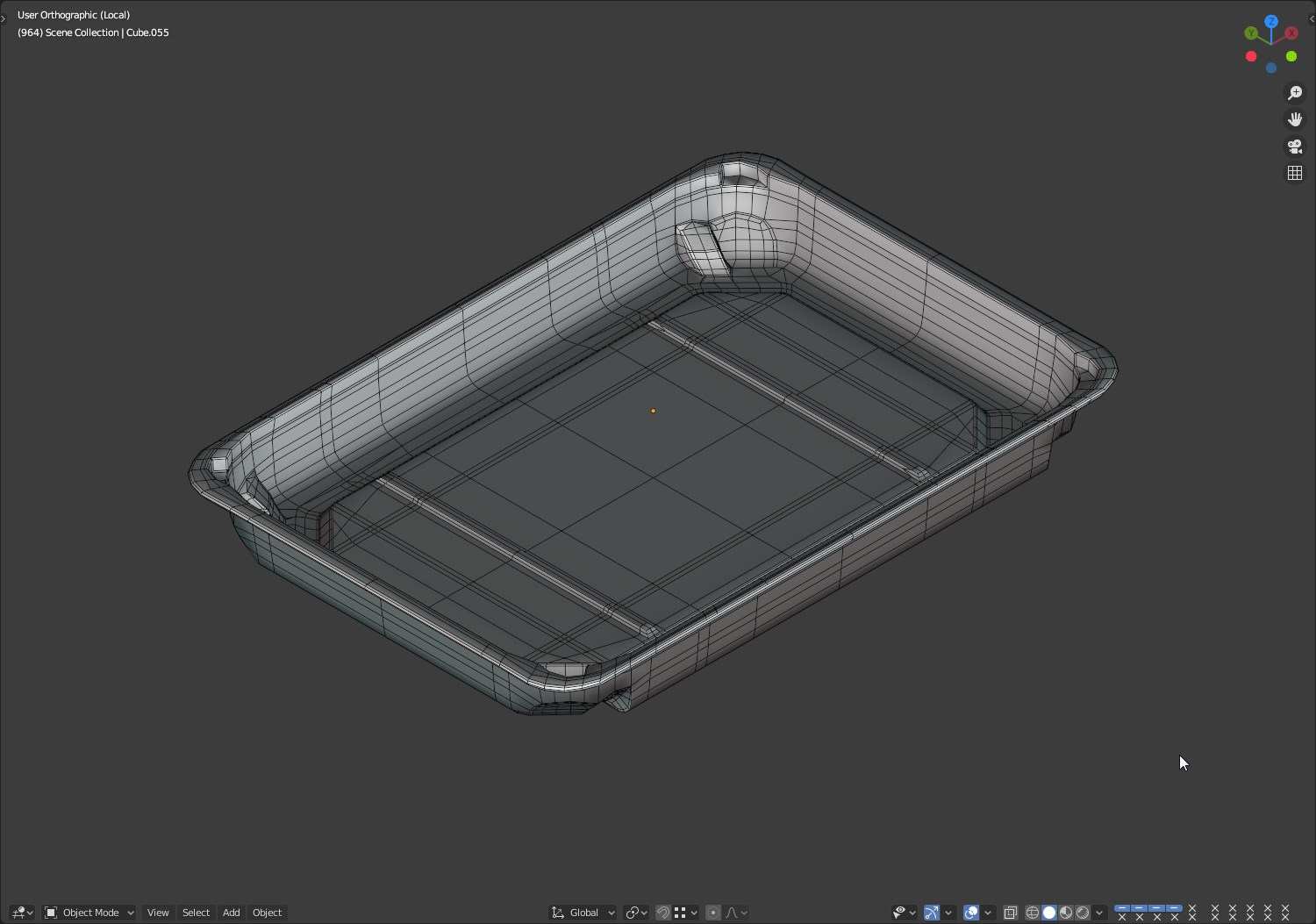The height and width of the screenshot is (924, 1316).
Task: Toggle snapping magnet icon
Action: tap(663, 913)
